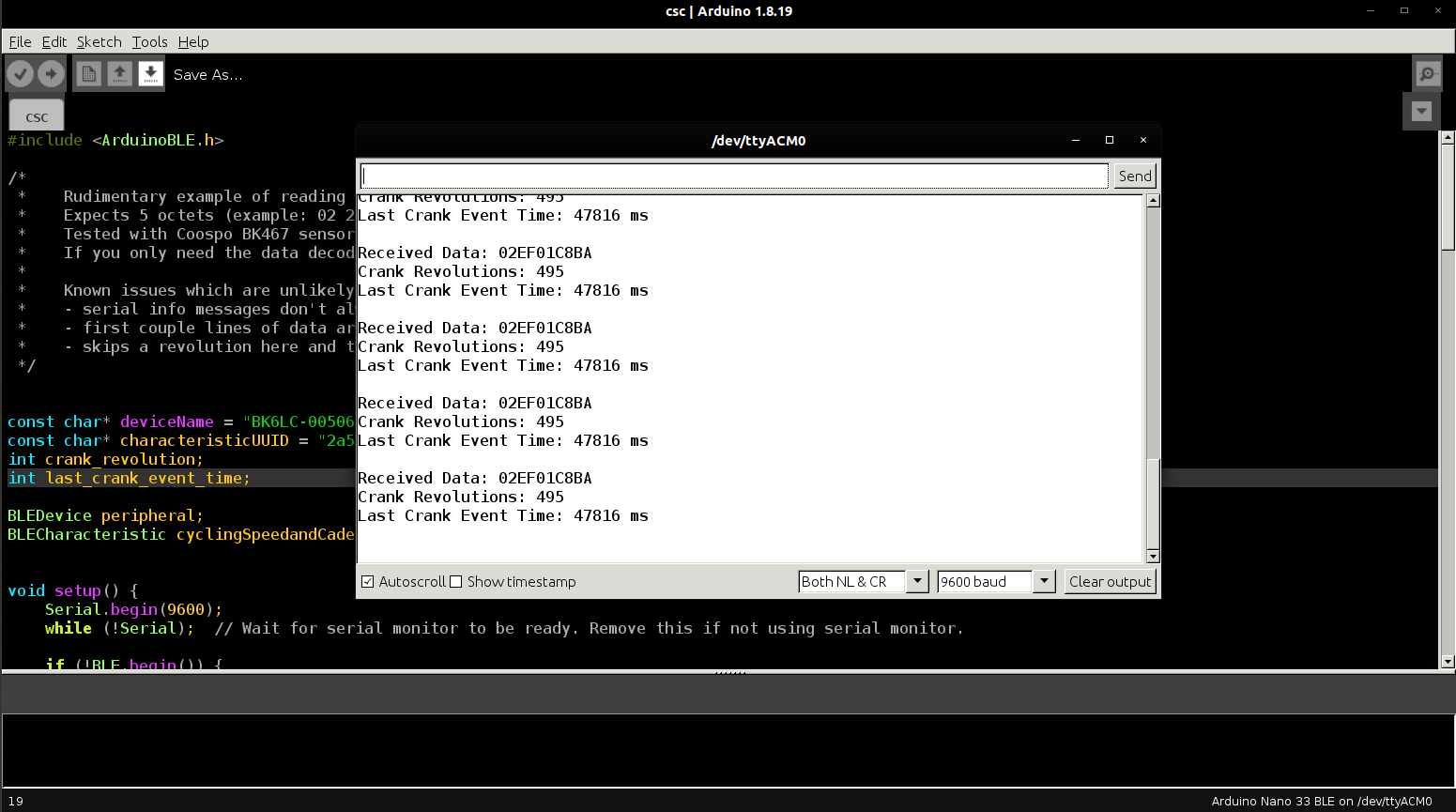Open the Tools menu
This screenshot has height=812, width=1456.
tap(149, 42)
